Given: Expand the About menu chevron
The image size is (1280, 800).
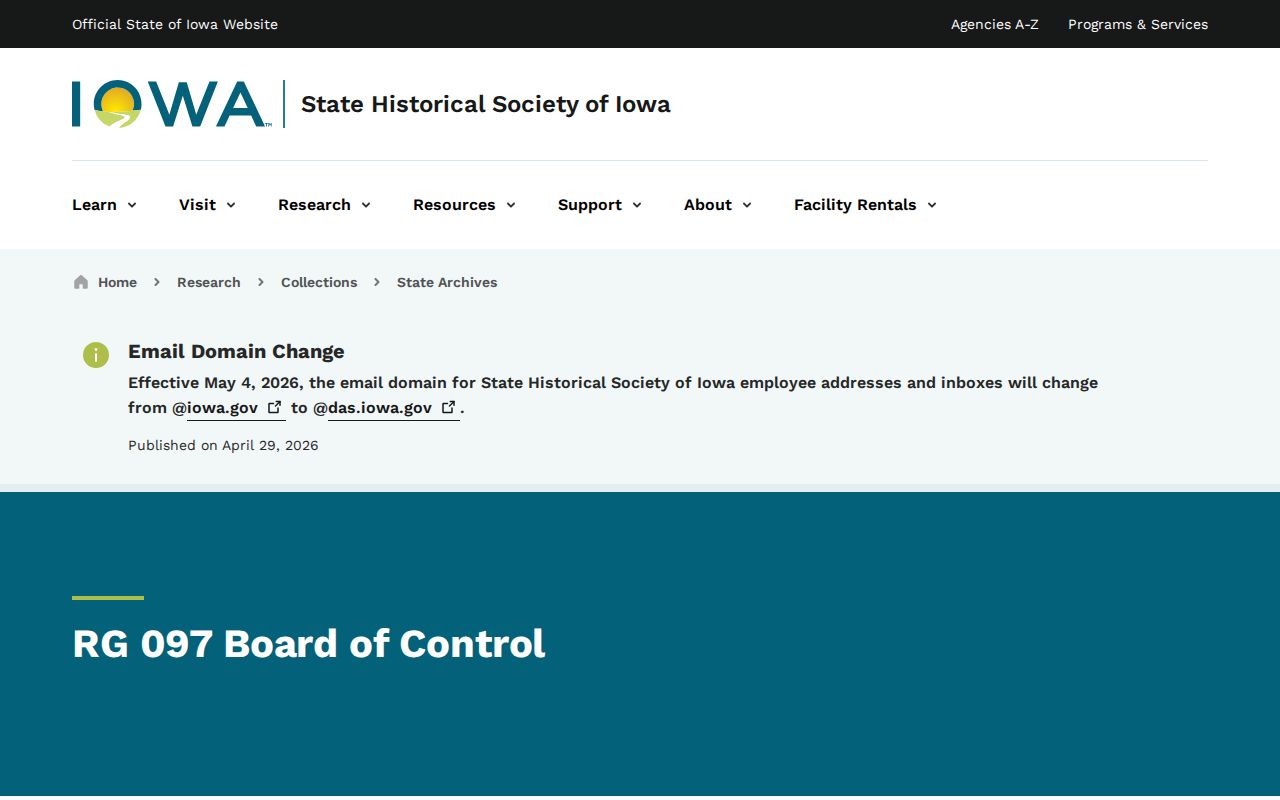Looking at the screenshot, I should point(747,205).
